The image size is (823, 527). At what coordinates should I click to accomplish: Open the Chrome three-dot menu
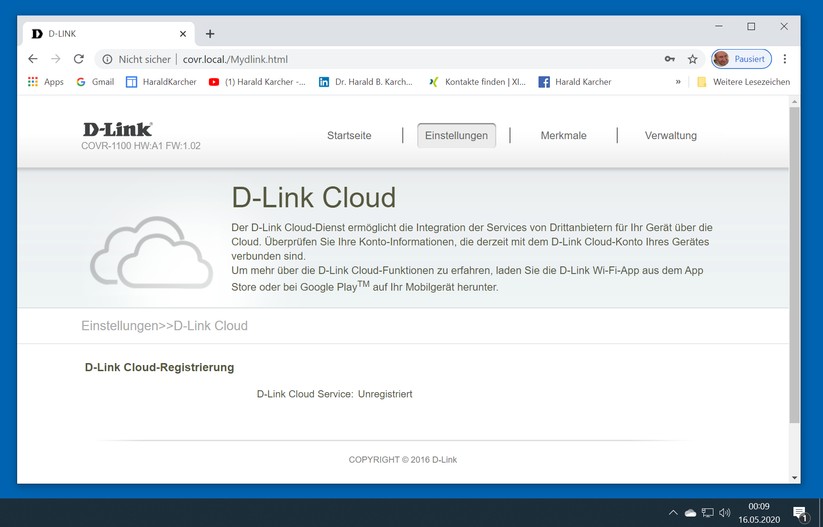click(785, 59)
